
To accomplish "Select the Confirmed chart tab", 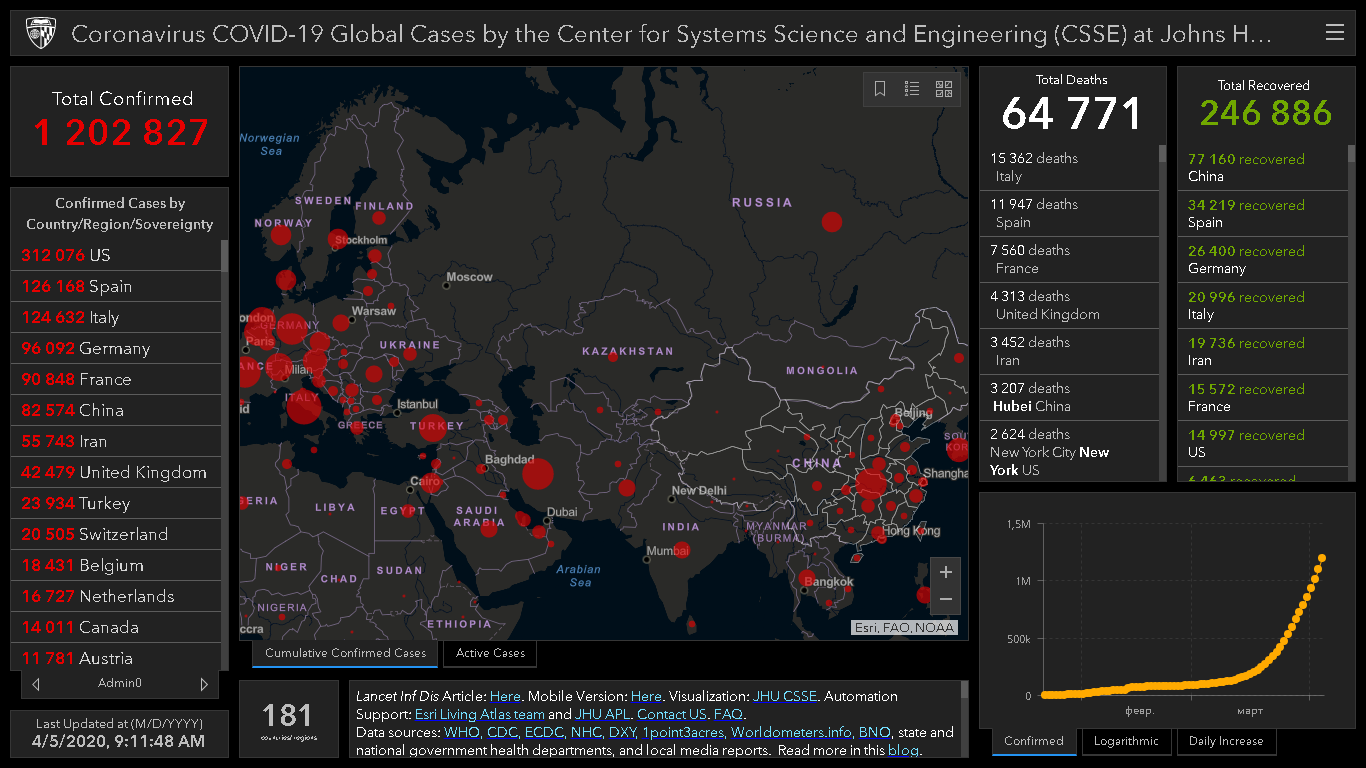I will (1033, 741).
